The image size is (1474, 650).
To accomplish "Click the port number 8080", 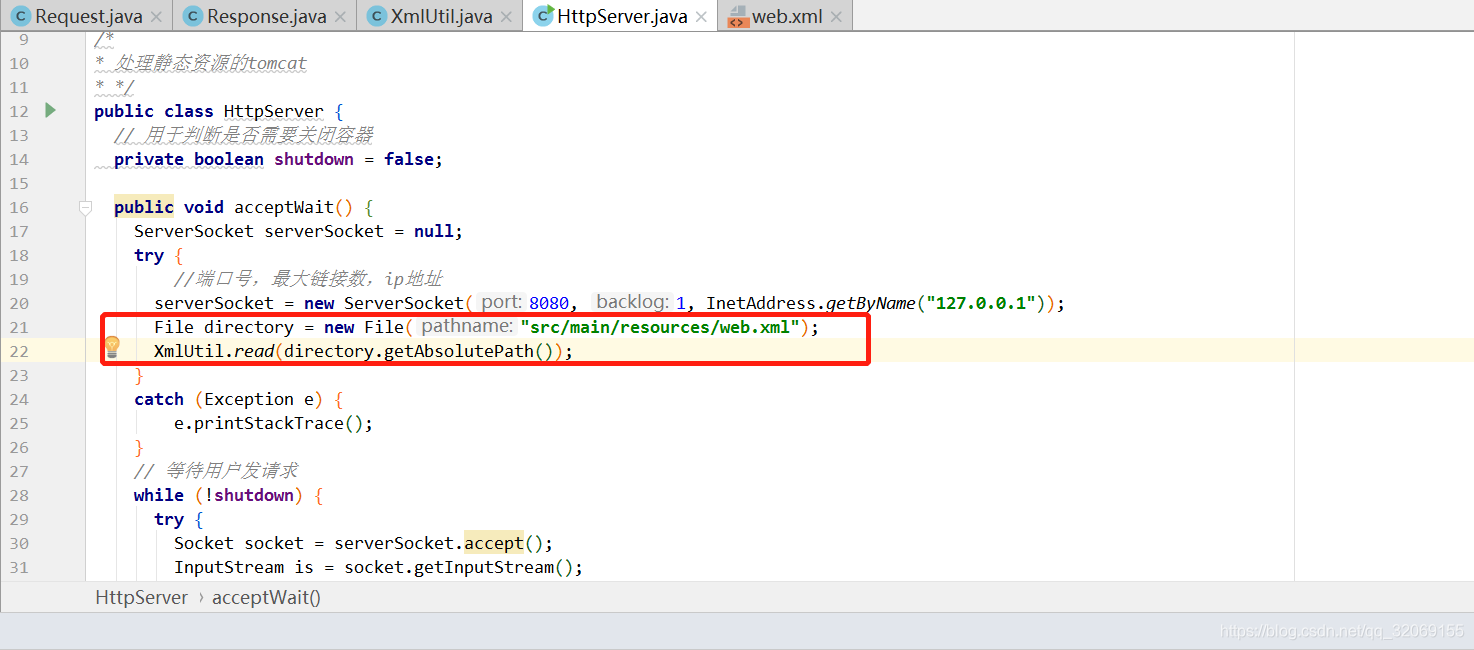I will 549,303.
